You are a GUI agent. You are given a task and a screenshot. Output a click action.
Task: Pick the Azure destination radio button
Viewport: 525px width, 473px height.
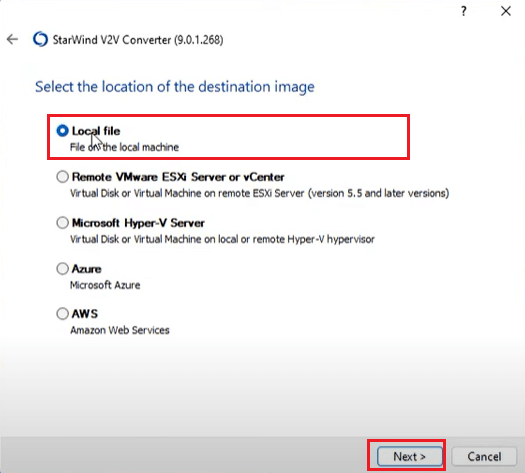[63, 268]
